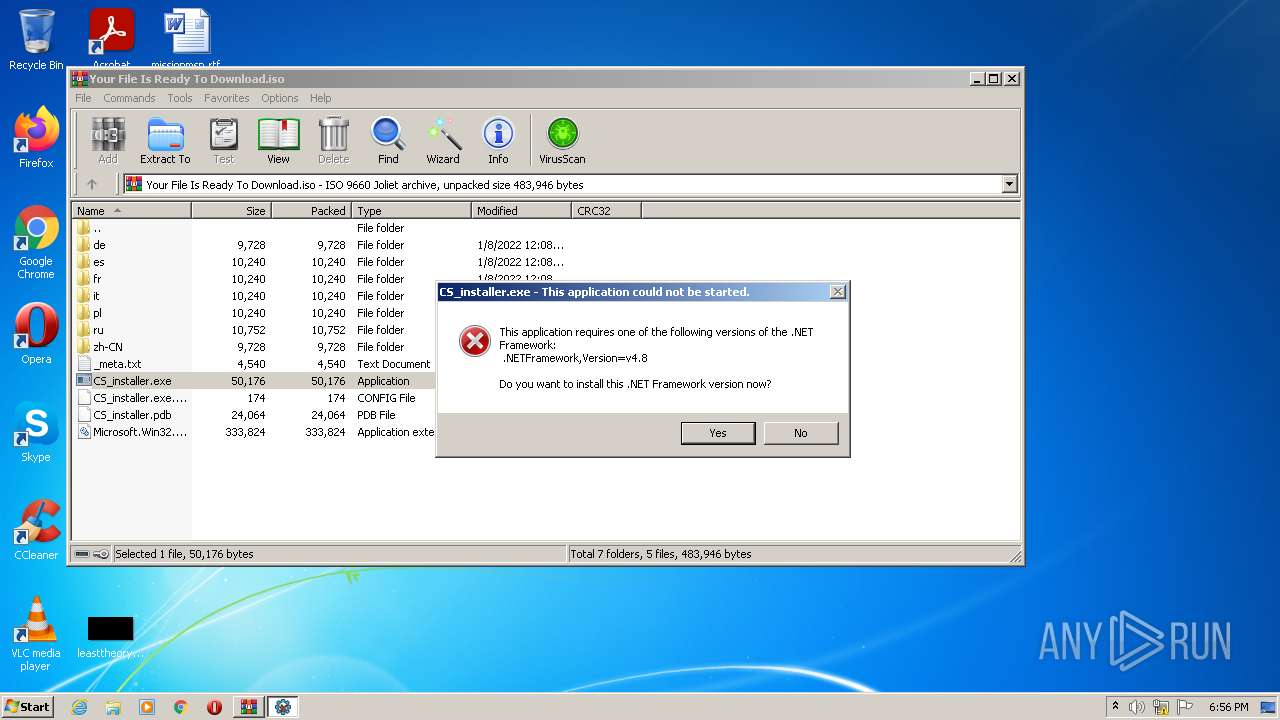This screenshot has height=720, width=1280.
Task: Open VLC media player shortcut
Action: coord(36,634)
